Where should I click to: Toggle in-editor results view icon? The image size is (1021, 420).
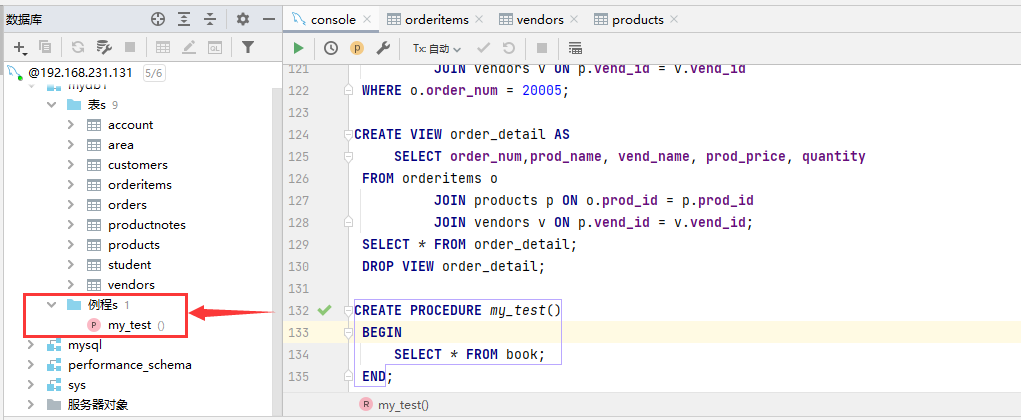tap(575, 48)
